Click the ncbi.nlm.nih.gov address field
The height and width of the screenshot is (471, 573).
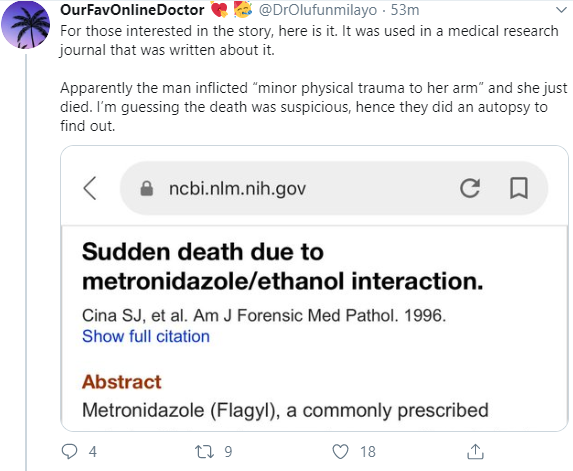click(x=334, y=188)
